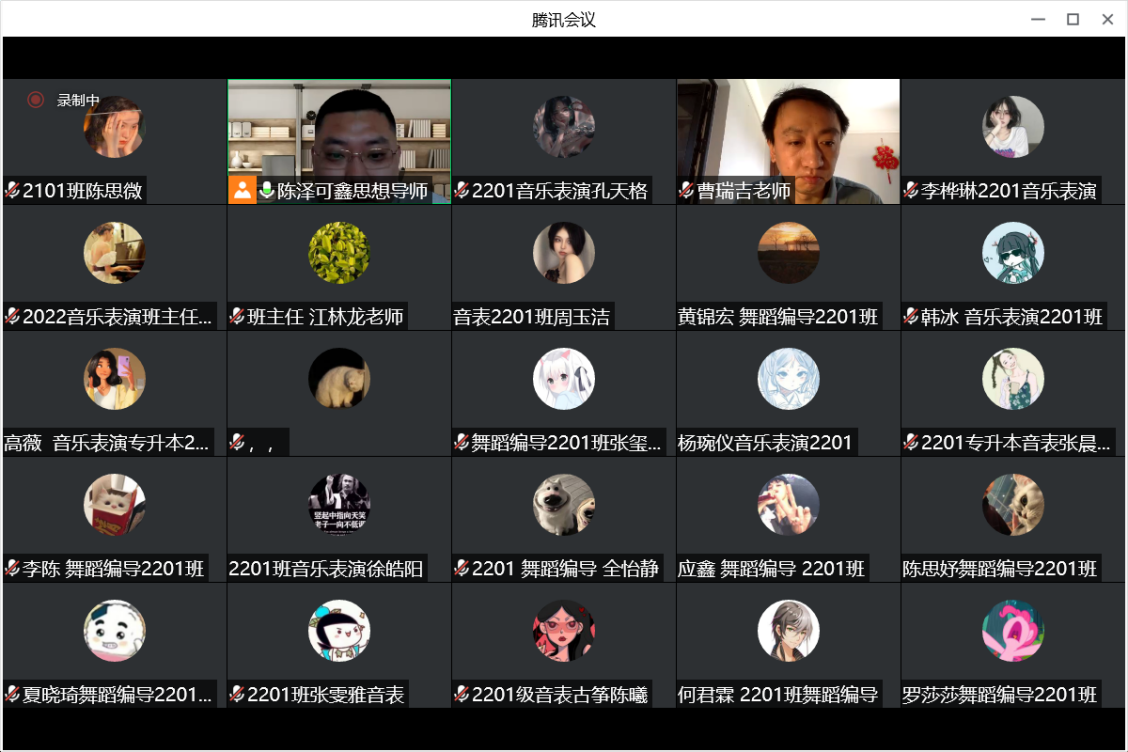Click the pink pony avatar of 罗莎莎
Screen dimensions: 1128x752
1013,631
